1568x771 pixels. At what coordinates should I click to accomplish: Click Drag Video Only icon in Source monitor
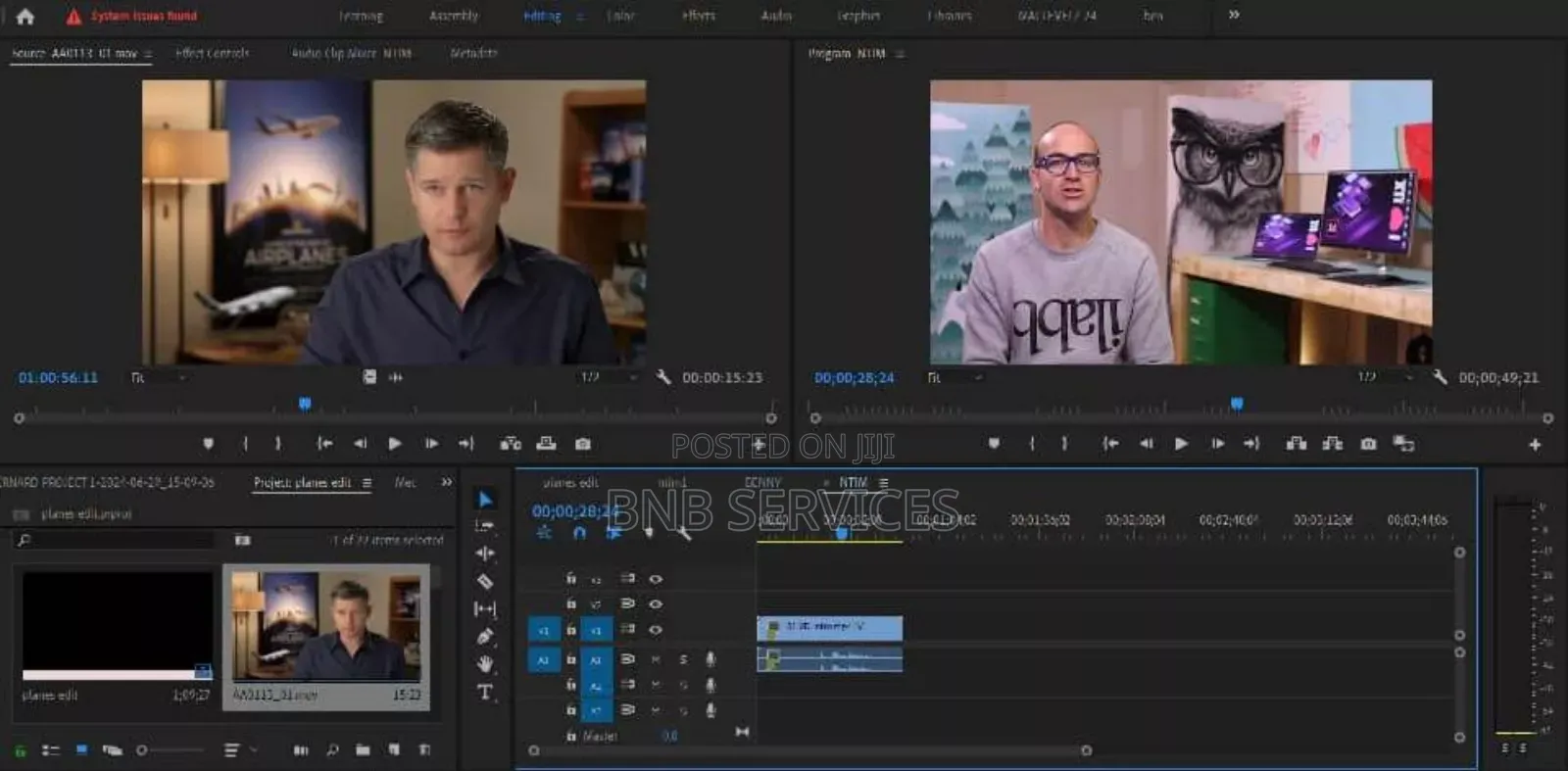(x=369, y=377)
